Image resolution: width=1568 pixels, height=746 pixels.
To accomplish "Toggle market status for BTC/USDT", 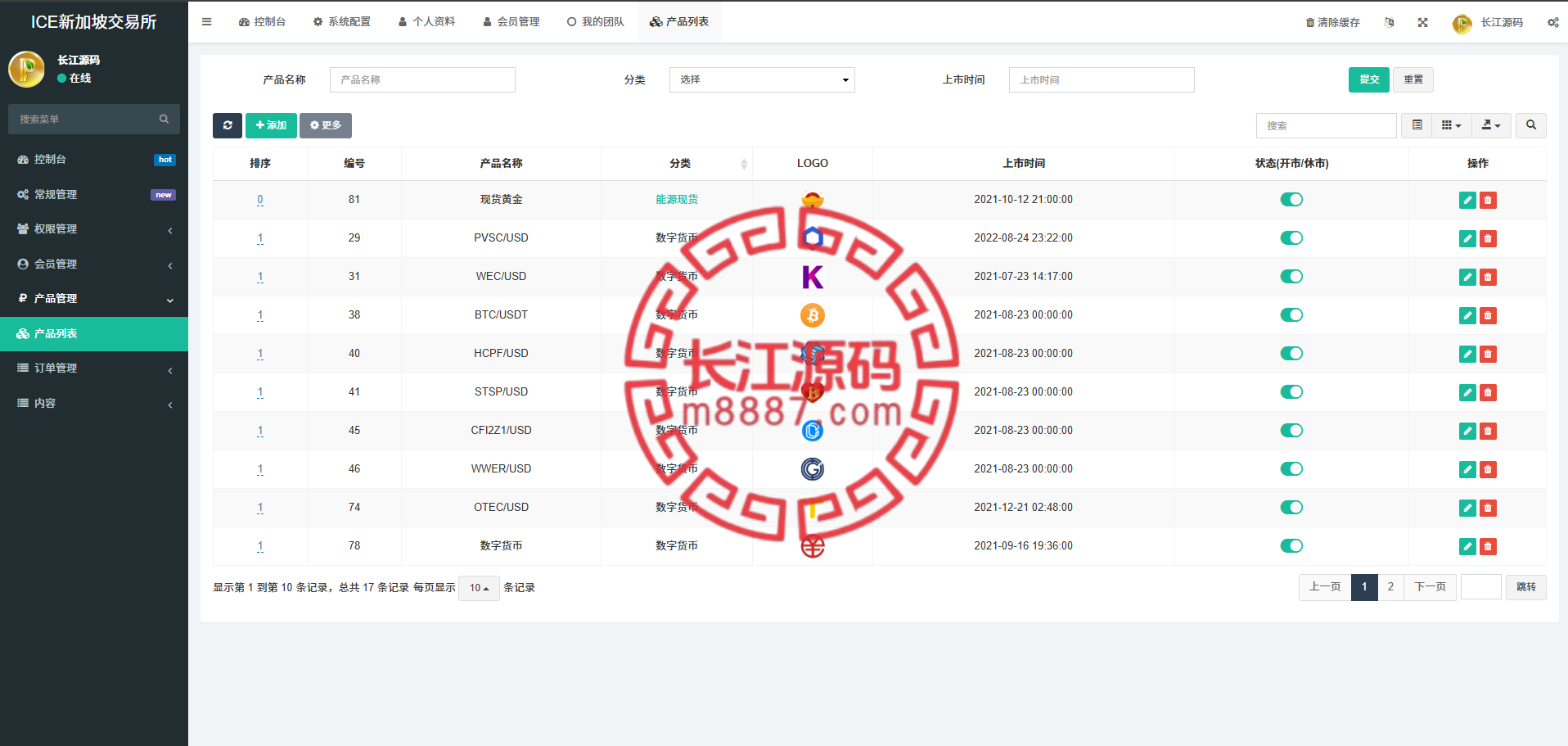I will [1291, 315].
